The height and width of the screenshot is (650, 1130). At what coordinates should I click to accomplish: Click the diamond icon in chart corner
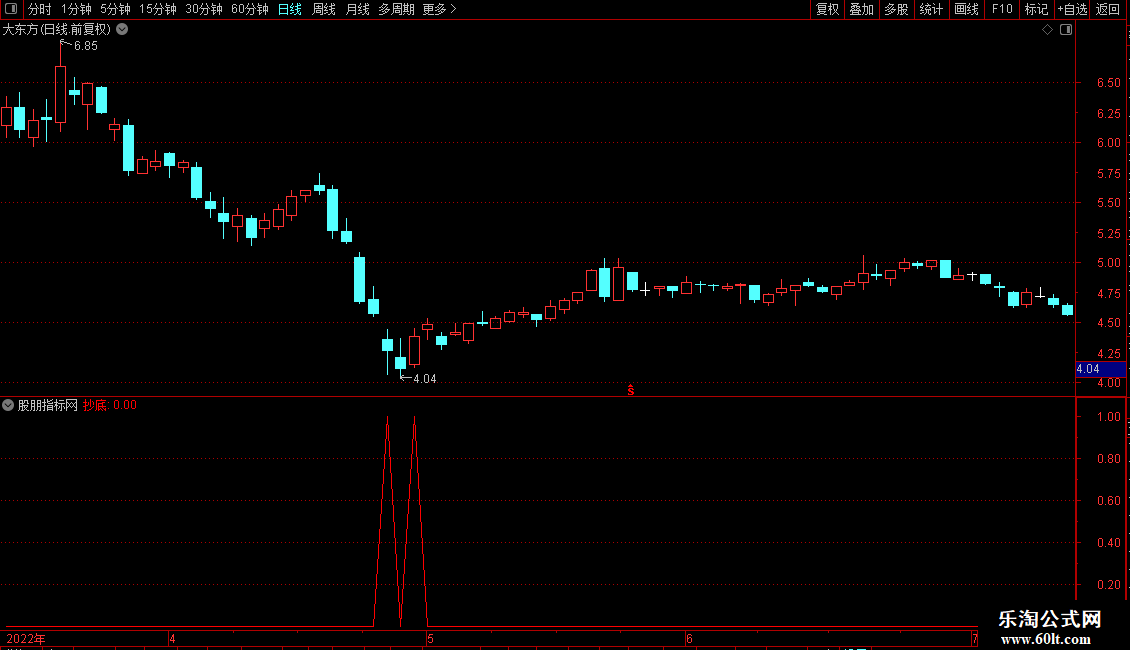1047,30
